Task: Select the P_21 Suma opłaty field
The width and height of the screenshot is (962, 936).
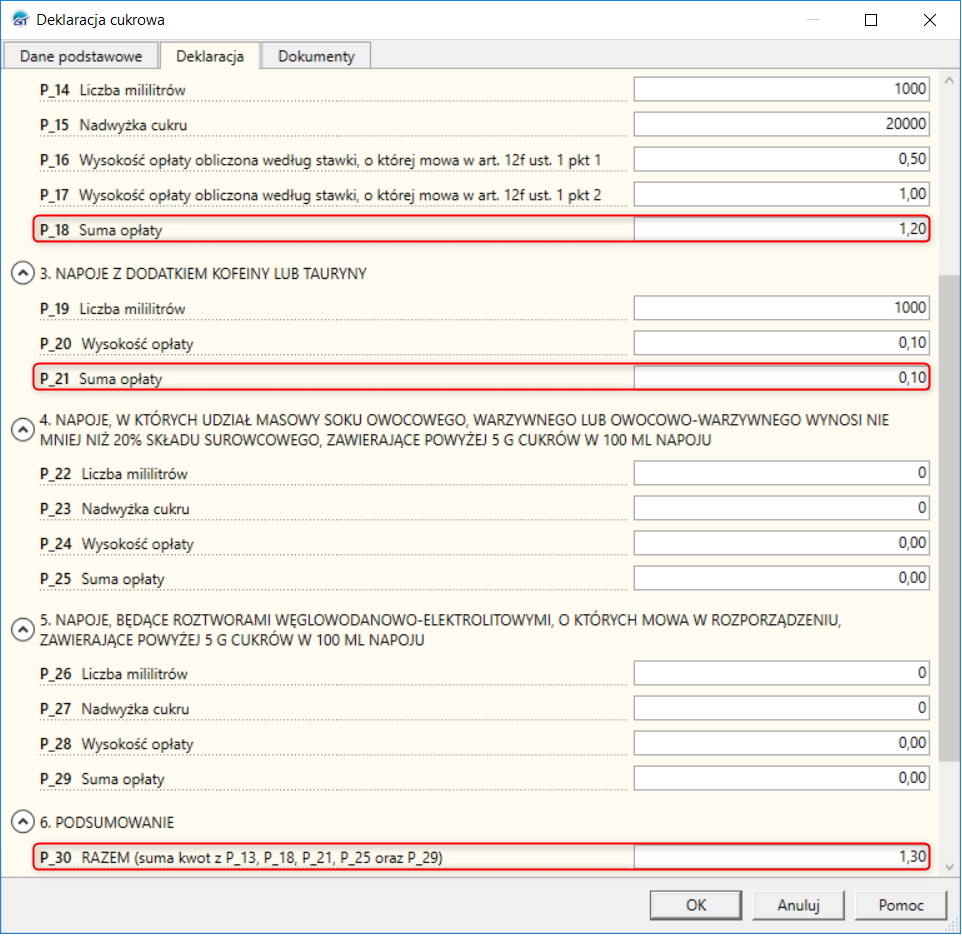Action: coord(782,377)
